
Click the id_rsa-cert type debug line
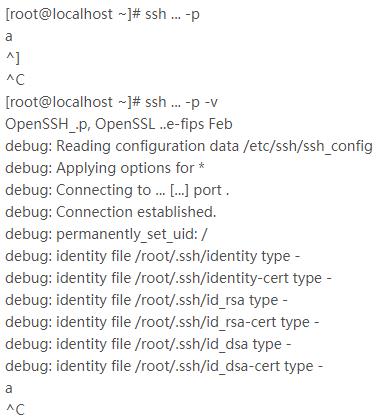pyautogui.click(x=162, y=322)
